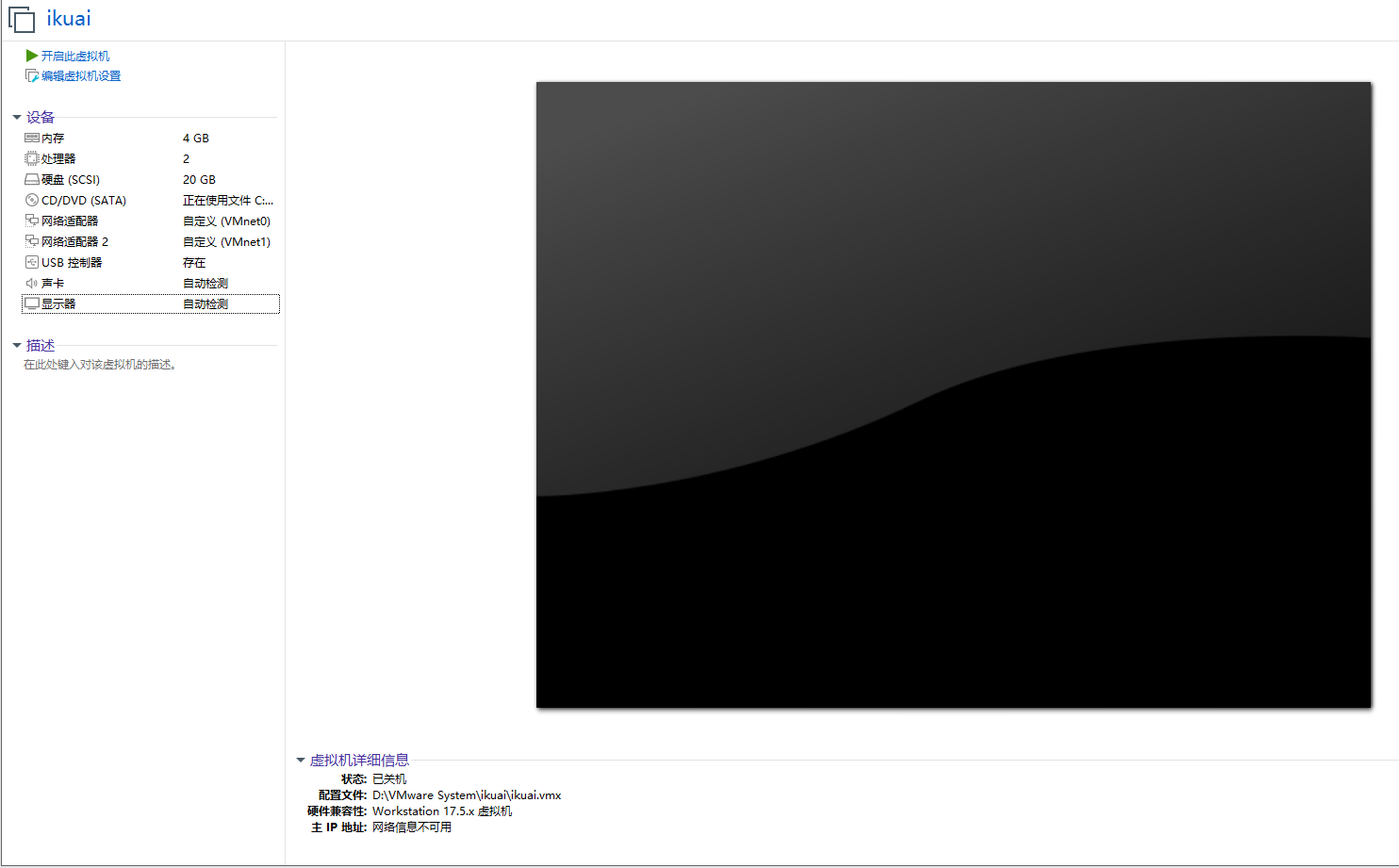Click the 网络信息不可用 IP address value
The image size is (1399, 868).
[x=412, y=827]
